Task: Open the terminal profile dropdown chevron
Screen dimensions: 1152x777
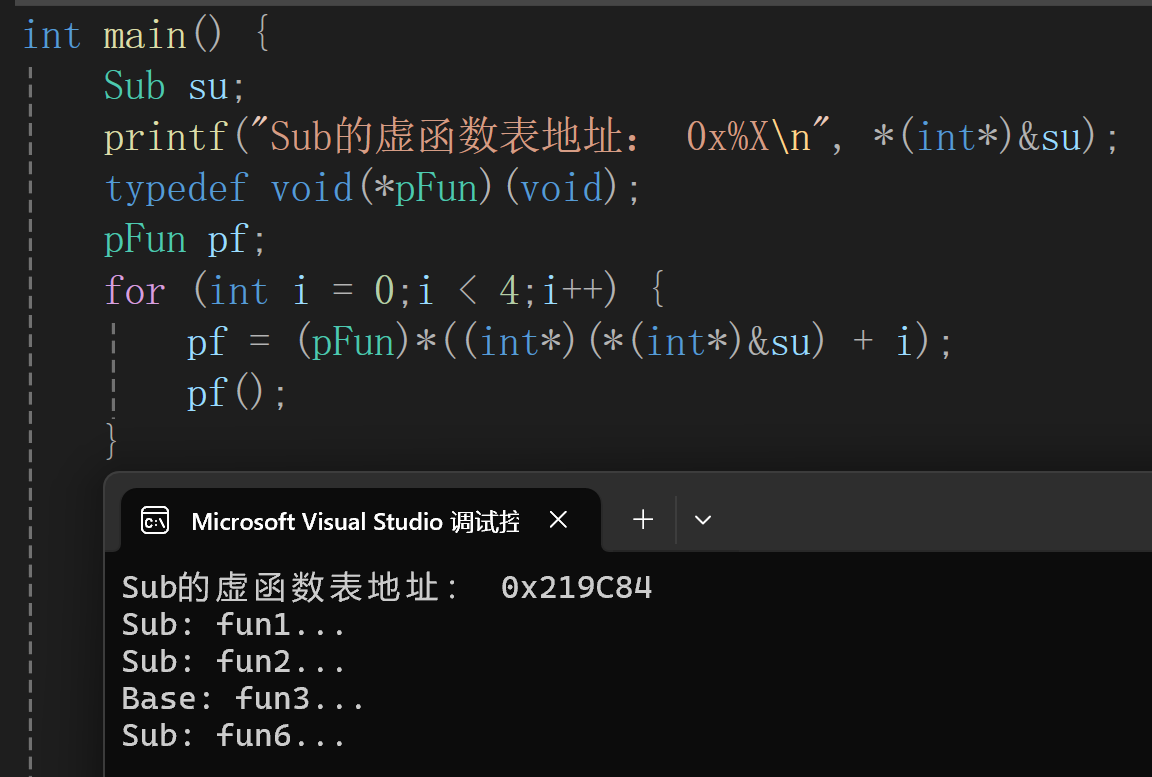Action: (x=702, y=519)
